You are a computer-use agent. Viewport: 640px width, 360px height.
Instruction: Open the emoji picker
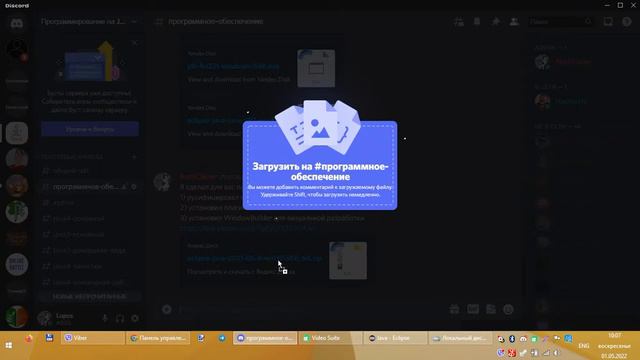click(508, 309)
